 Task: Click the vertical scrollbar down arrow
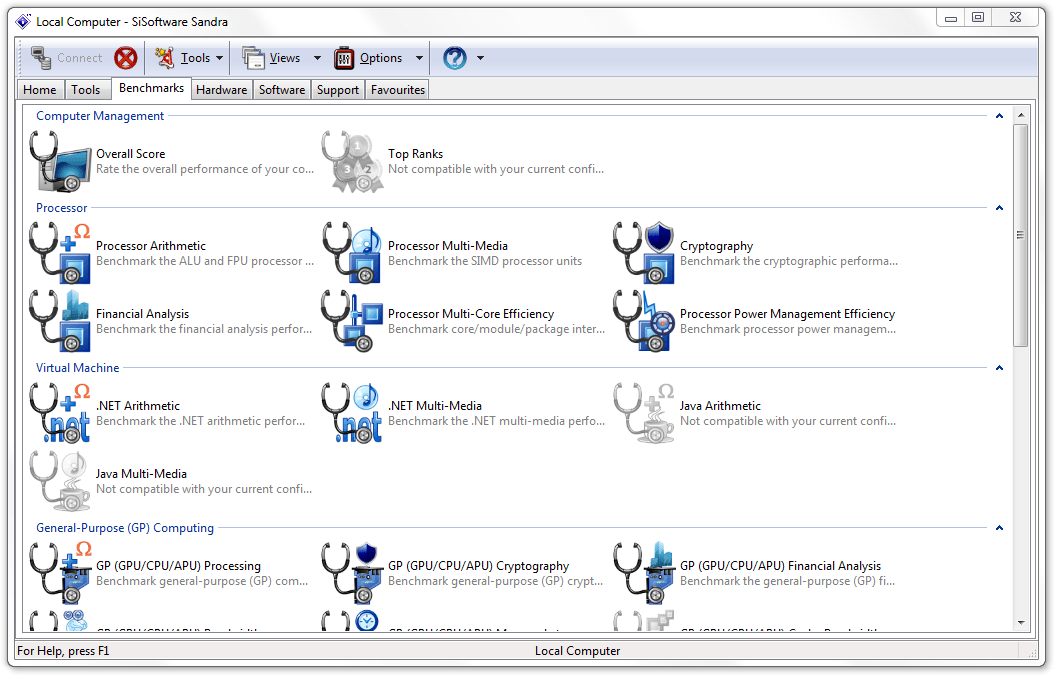(1021, 622)
